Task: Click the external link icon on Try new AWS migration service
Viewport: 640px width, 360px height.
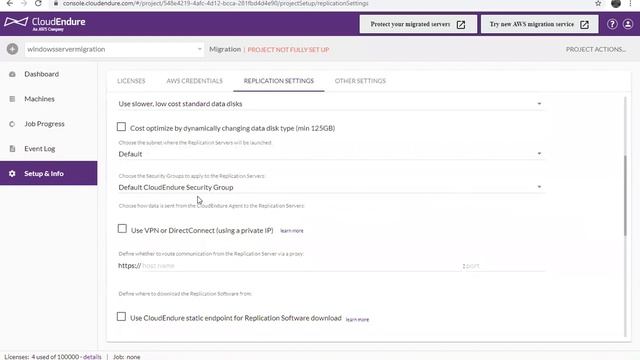Action: pyautogui.click(x=584, y=24)
